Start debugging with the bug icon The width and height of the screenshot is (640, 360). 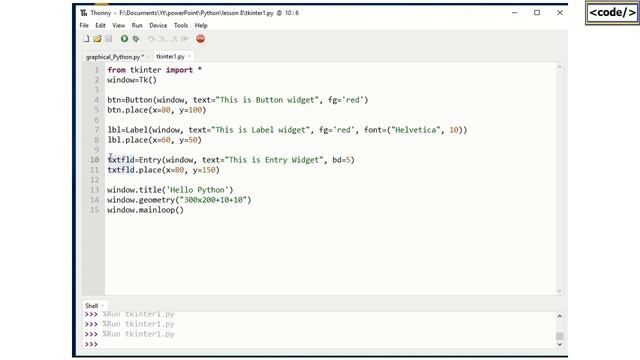coord(136,39)
